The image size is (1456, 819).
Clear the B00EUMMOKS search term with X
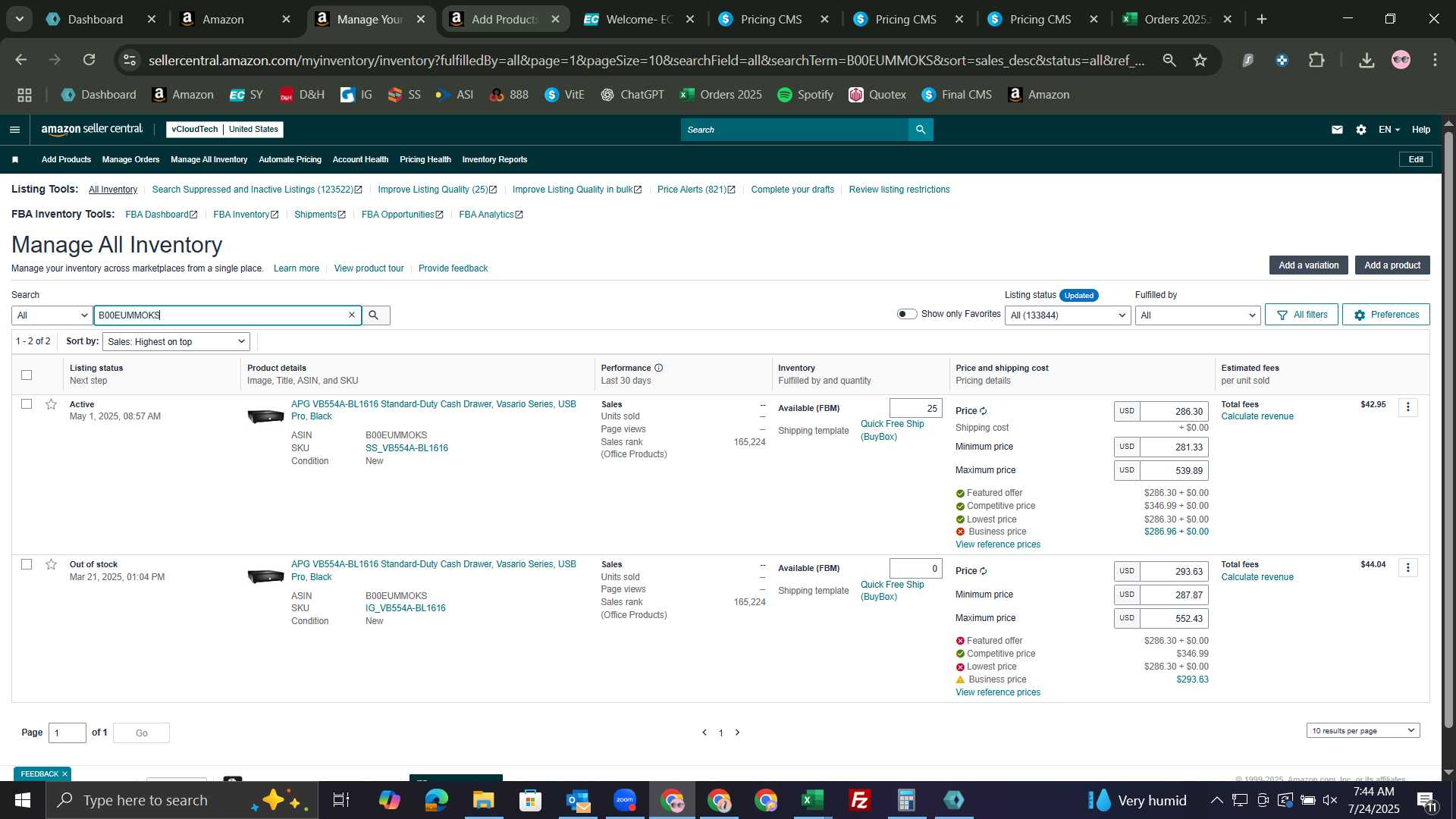(352, 315)
